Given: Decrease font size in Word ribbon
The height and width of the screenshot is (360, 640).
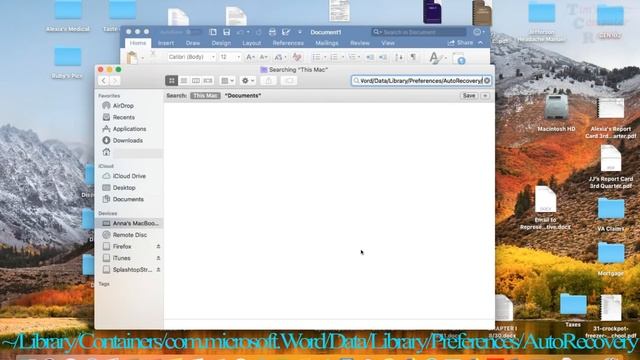Looking at the screenshot, I should click(x=264, y=57).
